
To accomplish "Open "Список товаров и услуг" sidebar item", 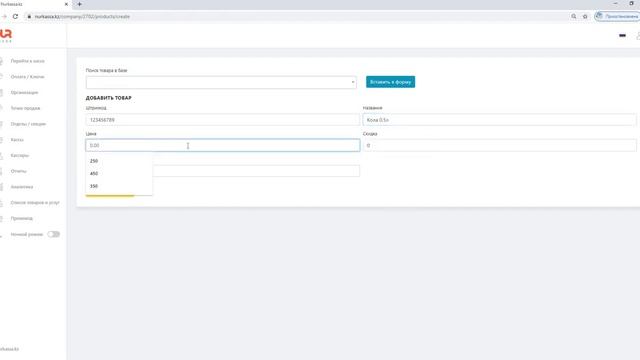I will coord(35,202).
